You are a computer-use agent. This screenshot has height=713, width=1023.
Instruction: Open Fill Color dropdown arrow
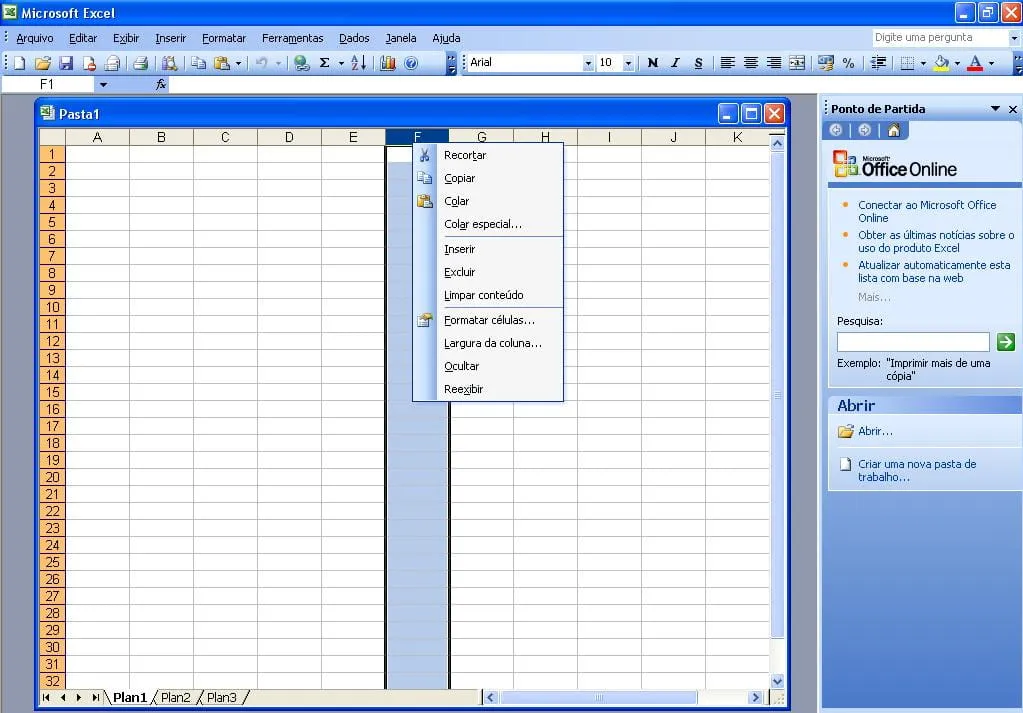[957, 63]
